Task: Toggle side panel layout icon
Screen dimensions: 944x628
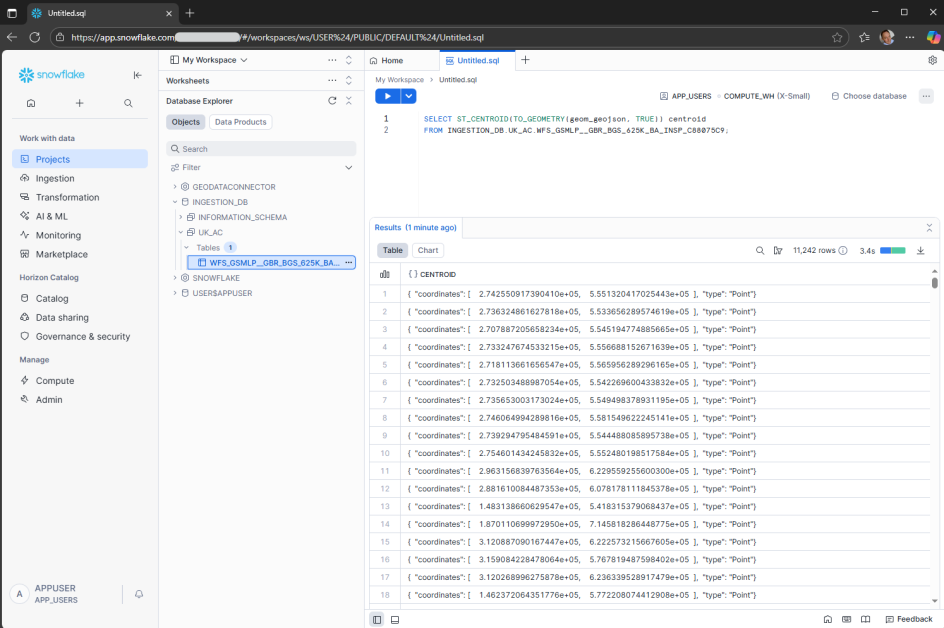Action: pyautogui.click(x=377, y=620)
